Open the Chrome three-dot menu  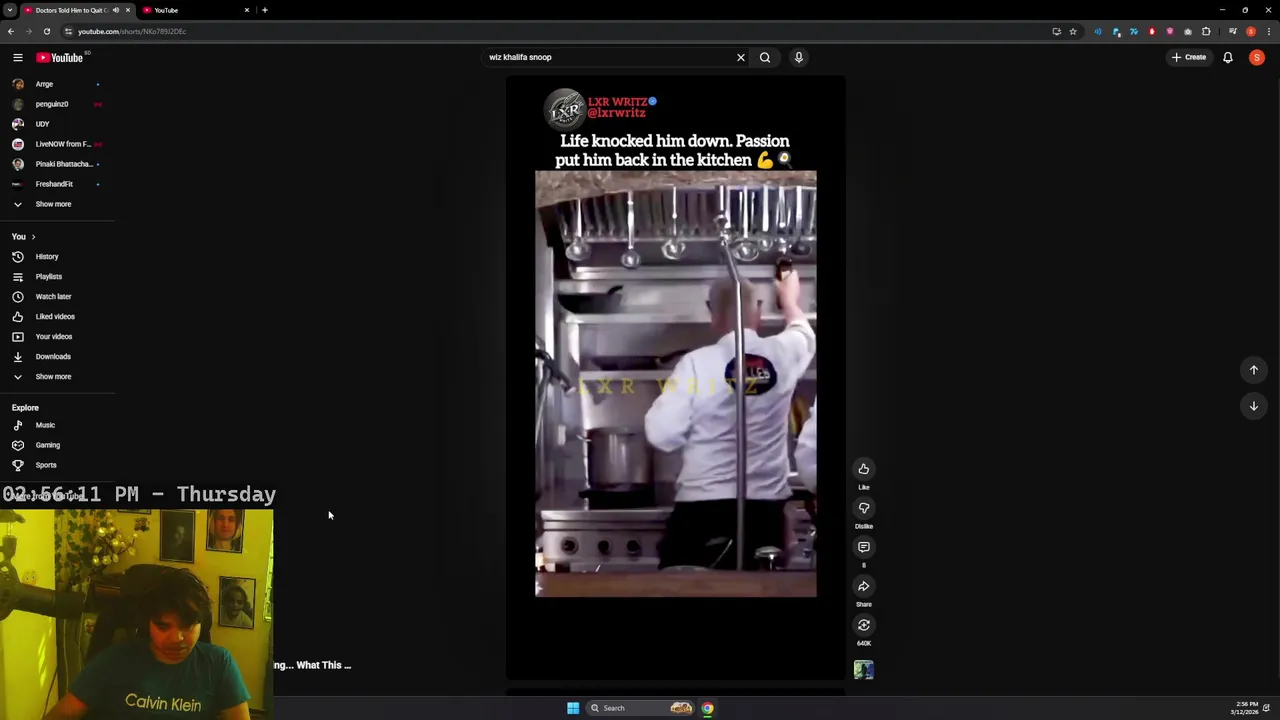point(1269,31)
